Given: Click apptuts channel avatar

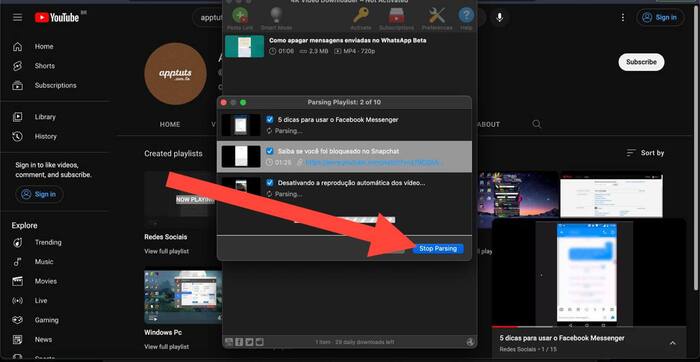Looking at the screenshot, I should (x=175, y=74).
